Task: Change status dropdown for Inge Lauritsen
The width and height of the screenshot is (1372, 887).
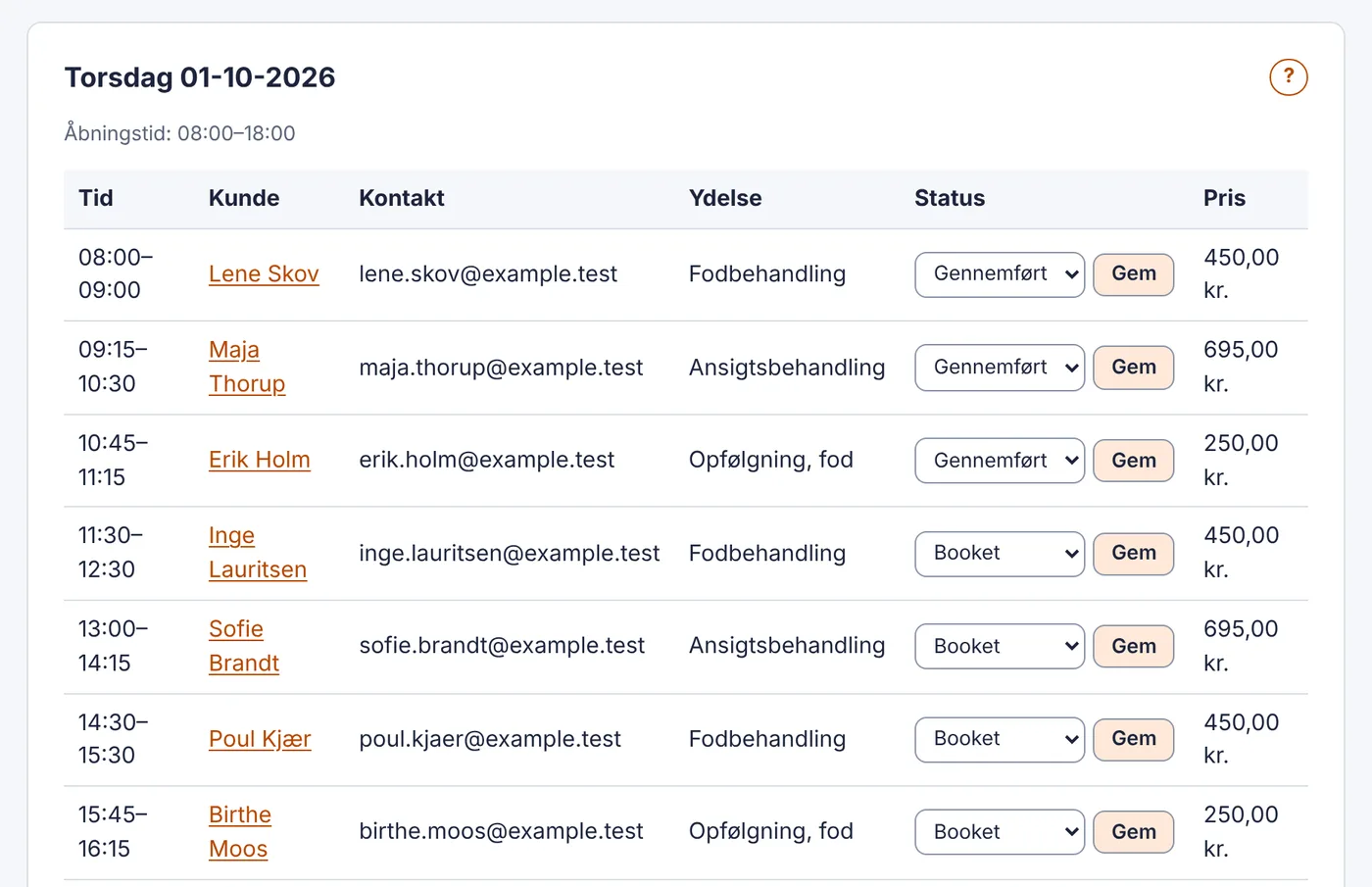Action: pos(1000,554)
